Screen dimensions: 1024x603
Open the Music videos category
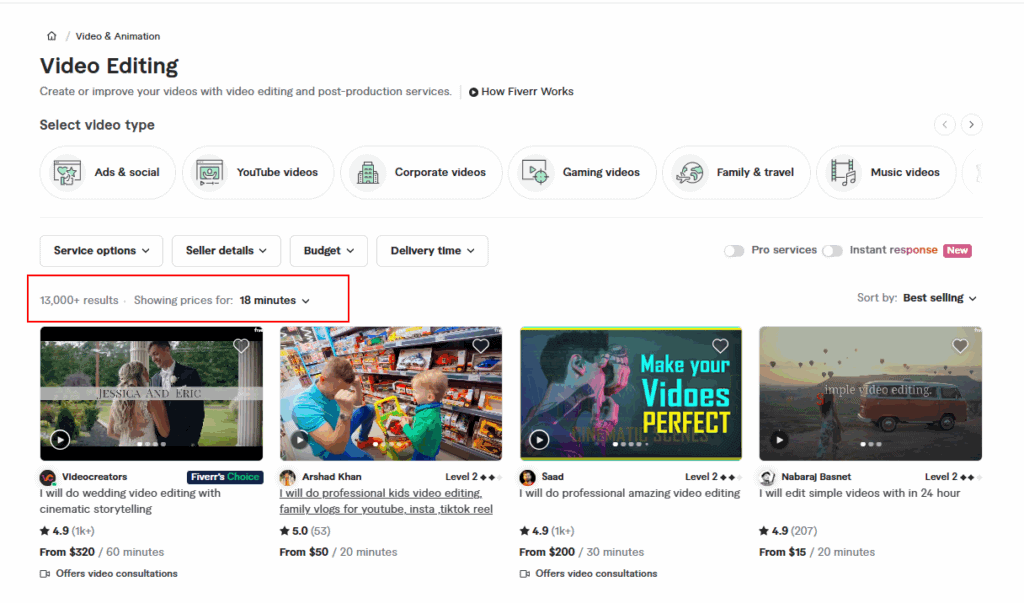[x=885, y=172]
